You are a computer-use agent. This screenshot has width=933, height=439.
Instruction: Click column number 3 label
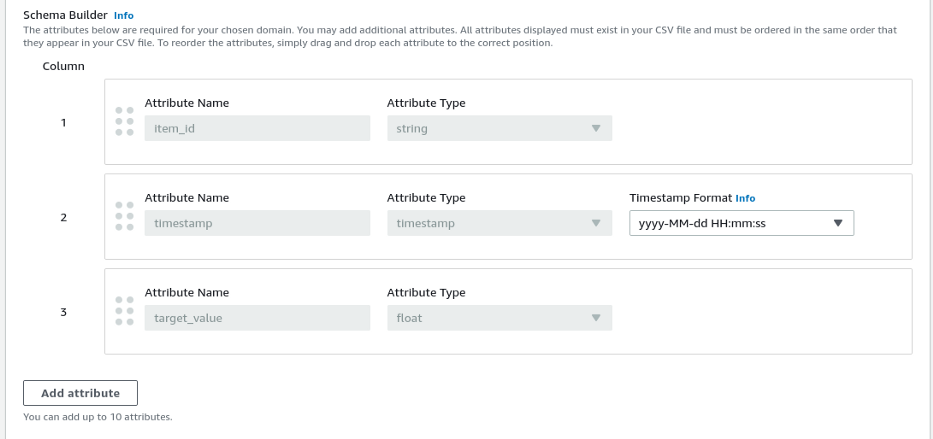click(x=63, y=311)
